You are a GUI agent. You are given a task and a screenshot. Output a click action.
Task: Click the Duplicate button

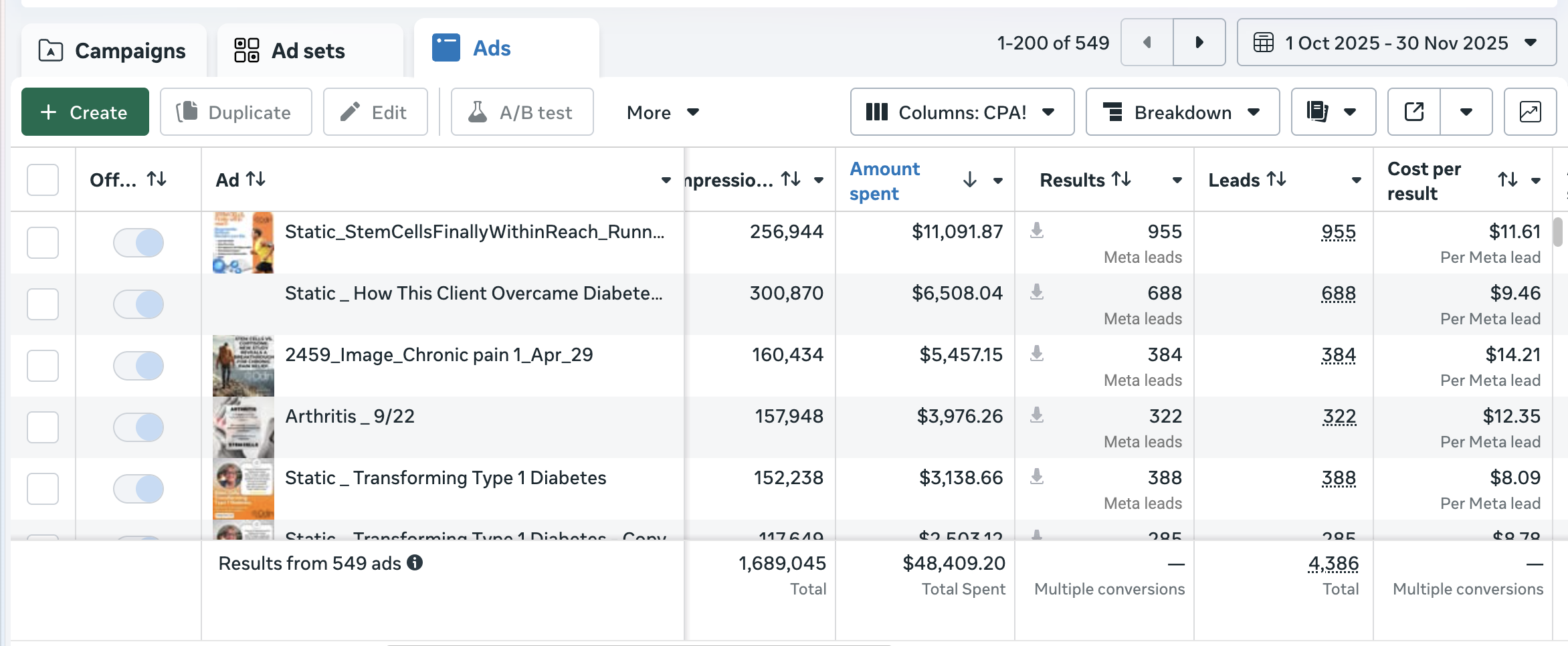235,112
